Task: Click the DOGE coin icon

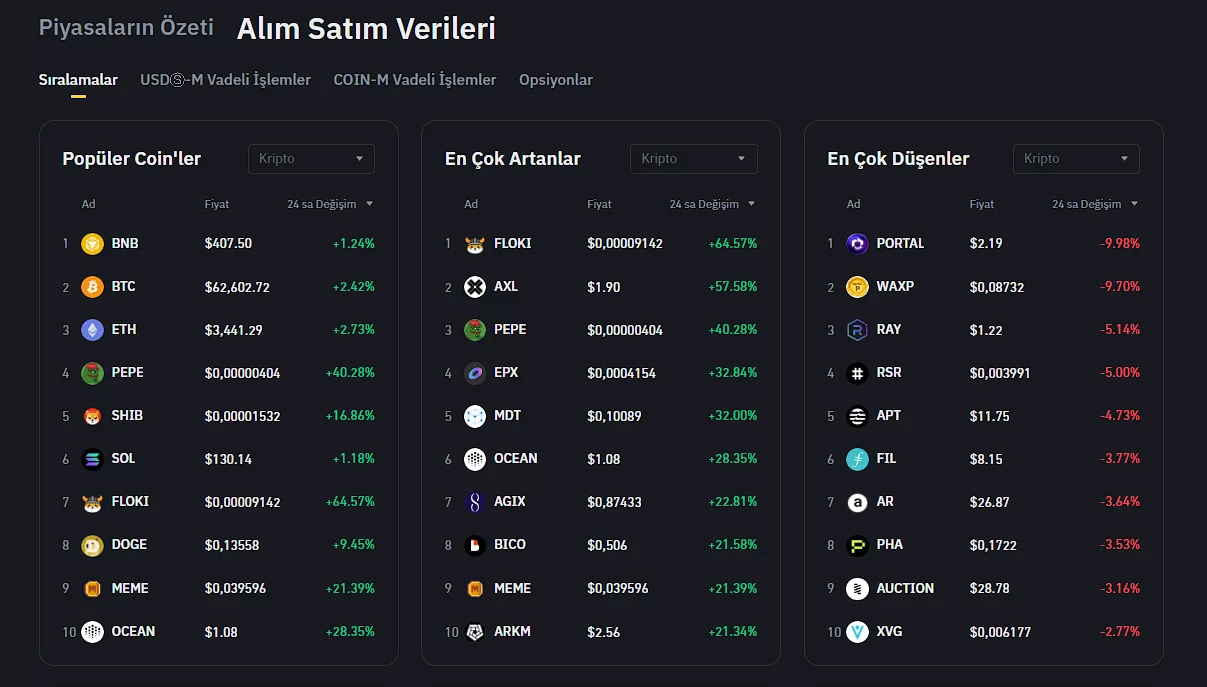Action: click(x=92, y=545)
